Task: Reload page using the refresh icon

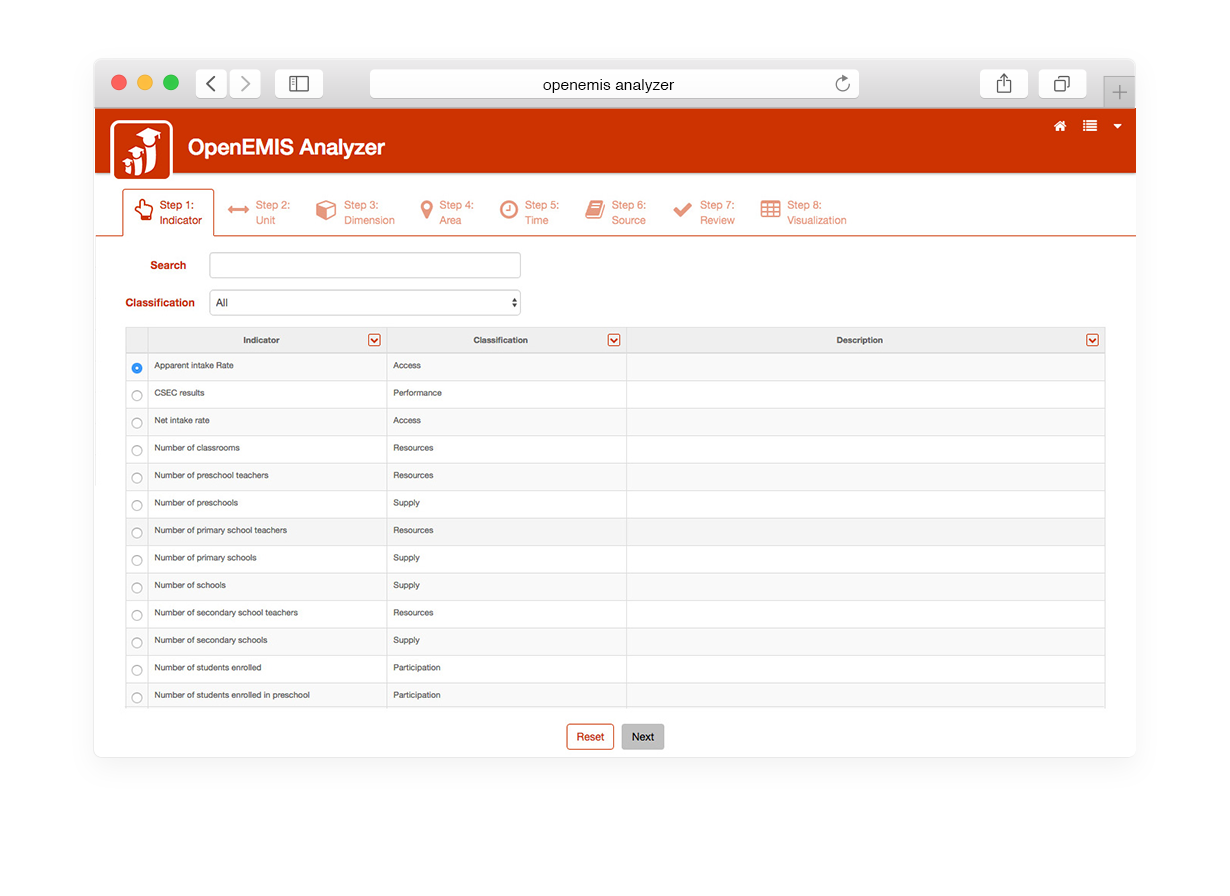Action: point(842,84)
